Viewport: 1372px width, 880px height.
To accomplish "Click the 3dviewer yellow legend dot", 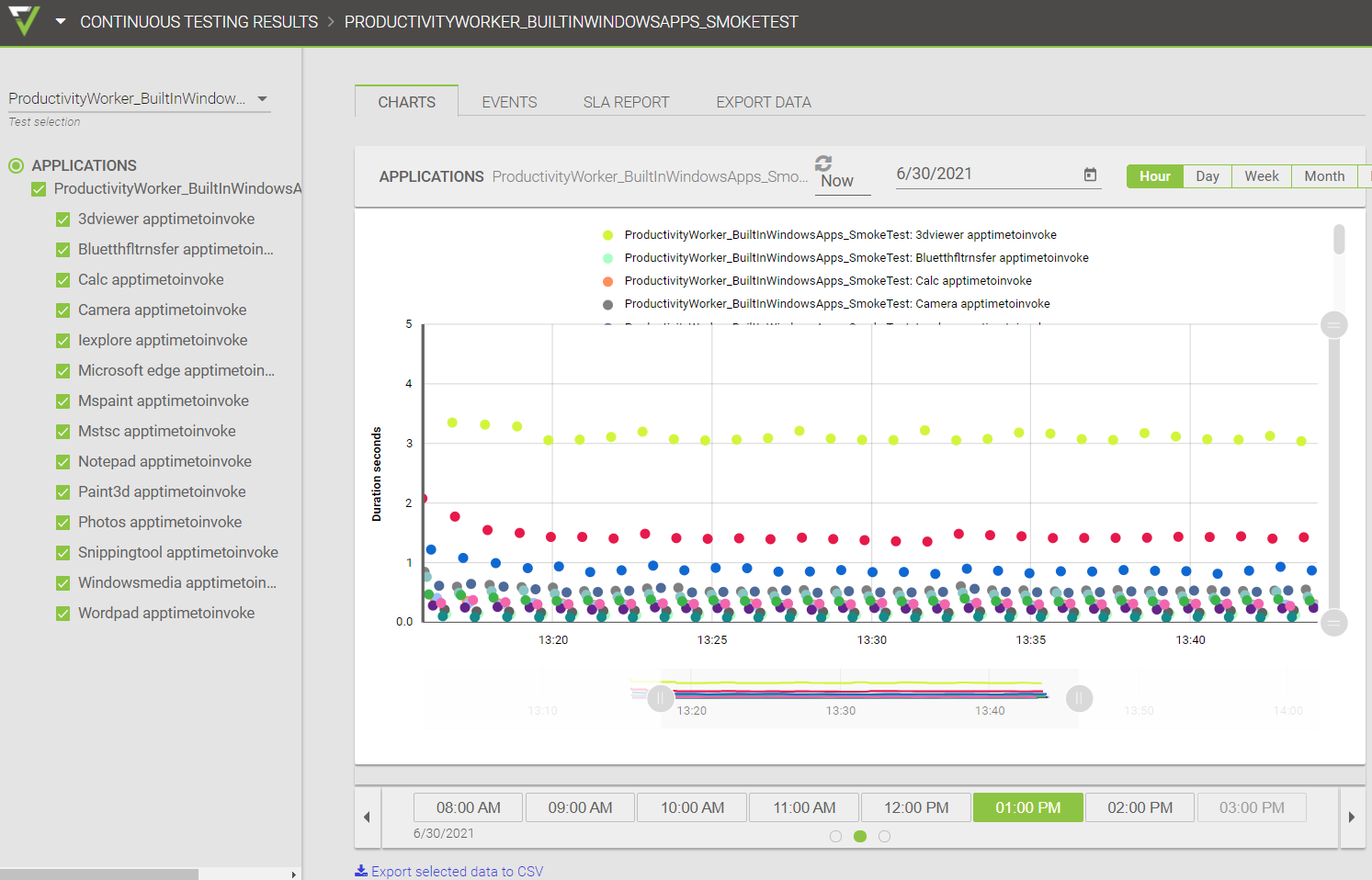I will pyautogui.click(x=607, y=235).
